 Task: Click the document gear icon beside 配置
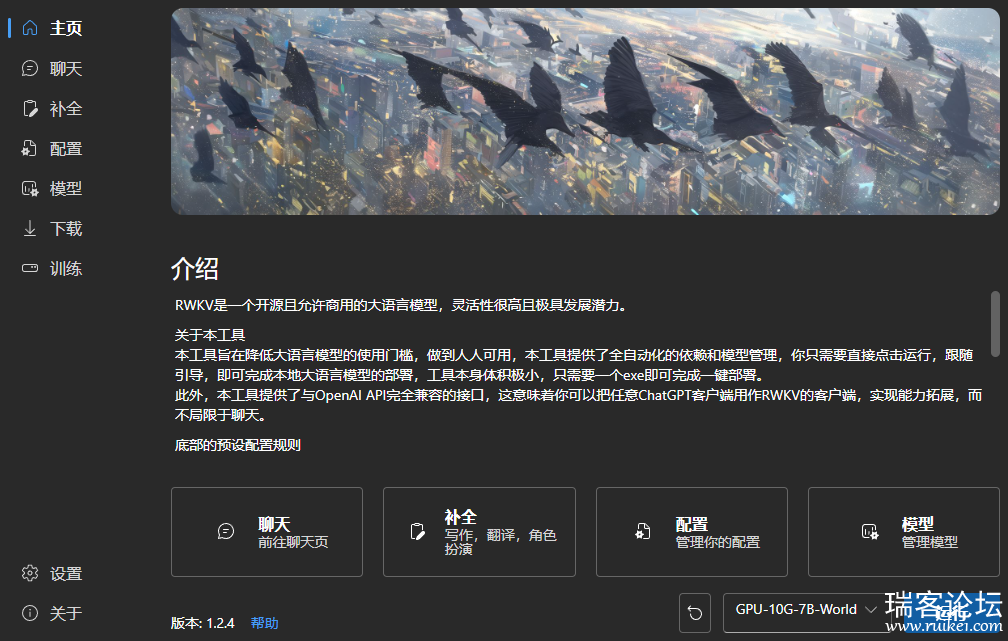tap(30, 148)
